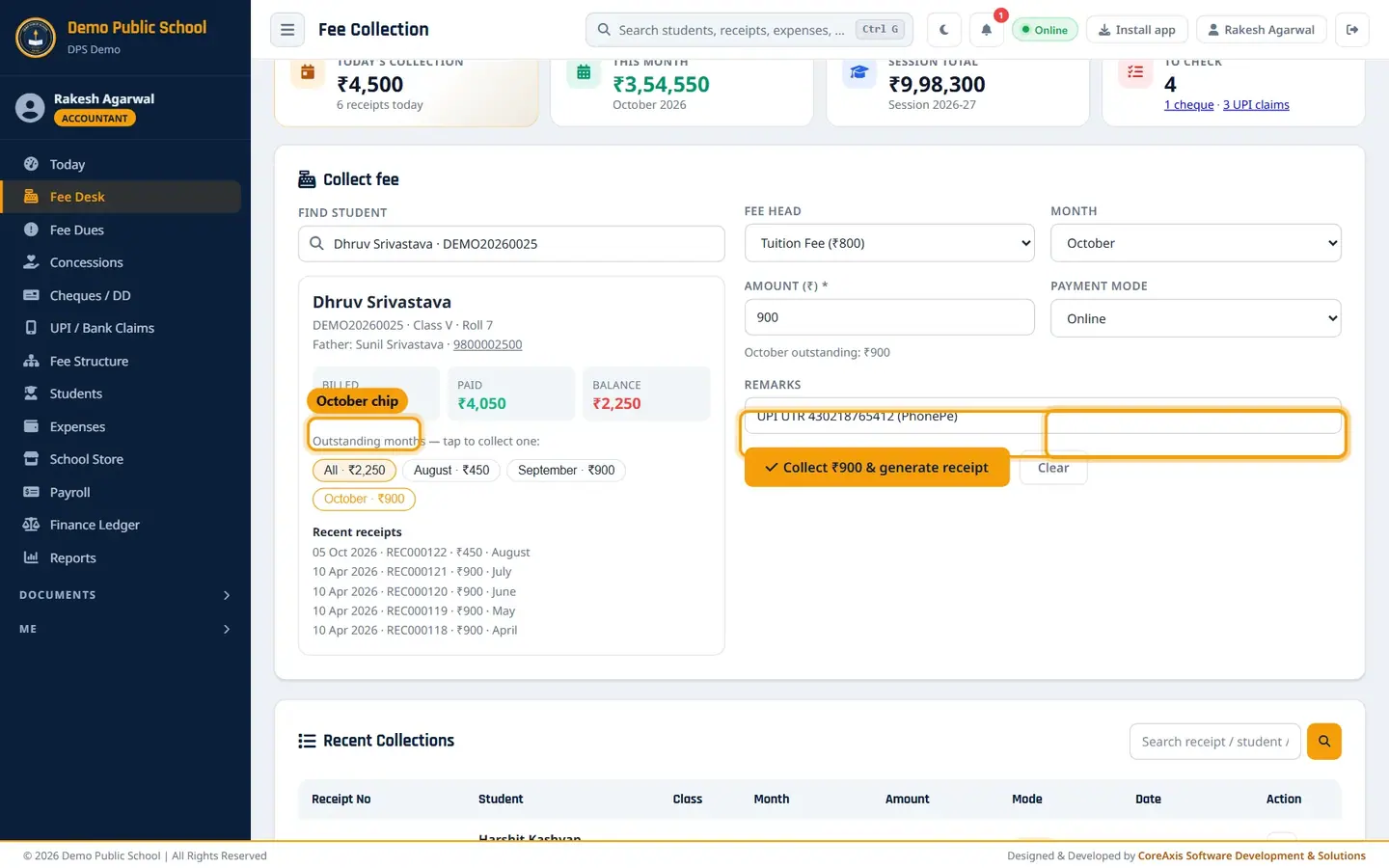This screenshot has height=868, width=1389.
Task: Open the Fee Head dropdown
Action: tap(889, 243)
